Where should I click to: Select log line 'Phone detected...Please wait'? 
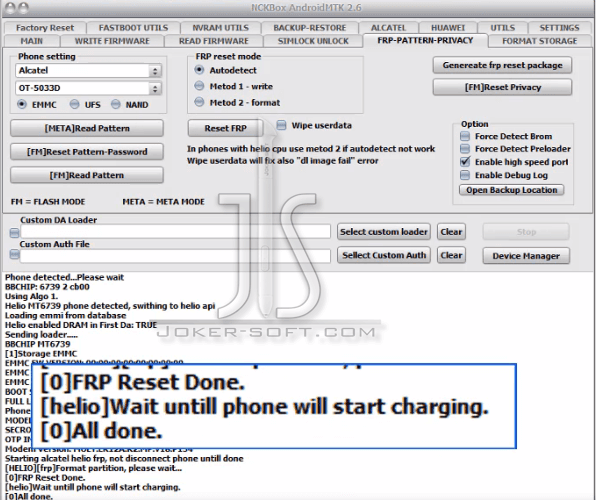click(x=64, y=277)
